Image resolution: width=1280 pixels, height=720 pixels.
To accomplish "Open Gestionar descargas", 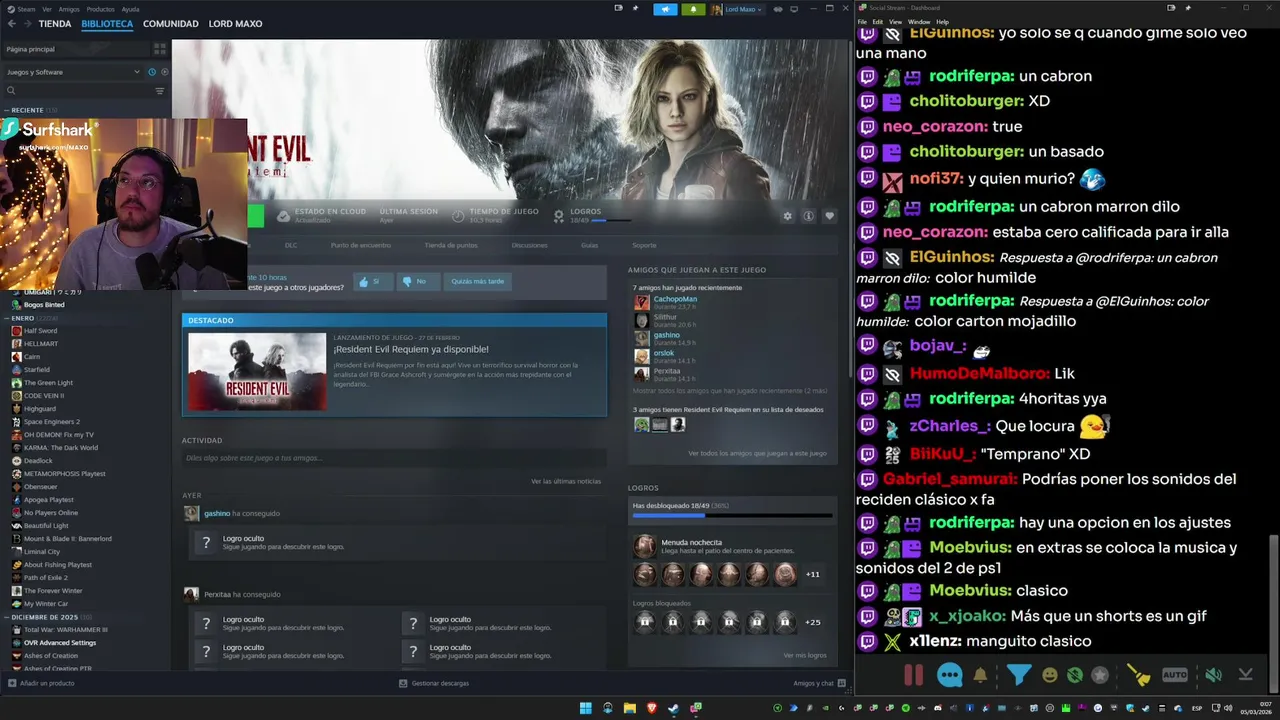I will (x=434, y=683).
